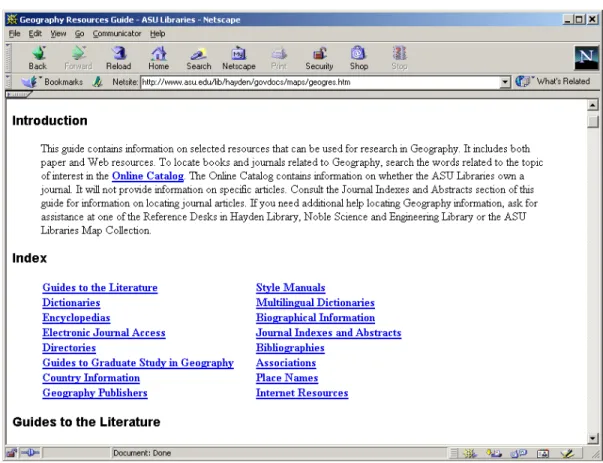This screenshot has width=603, height=463.
Task: Open the Internet Resources link
Action: tap(302, 393)
